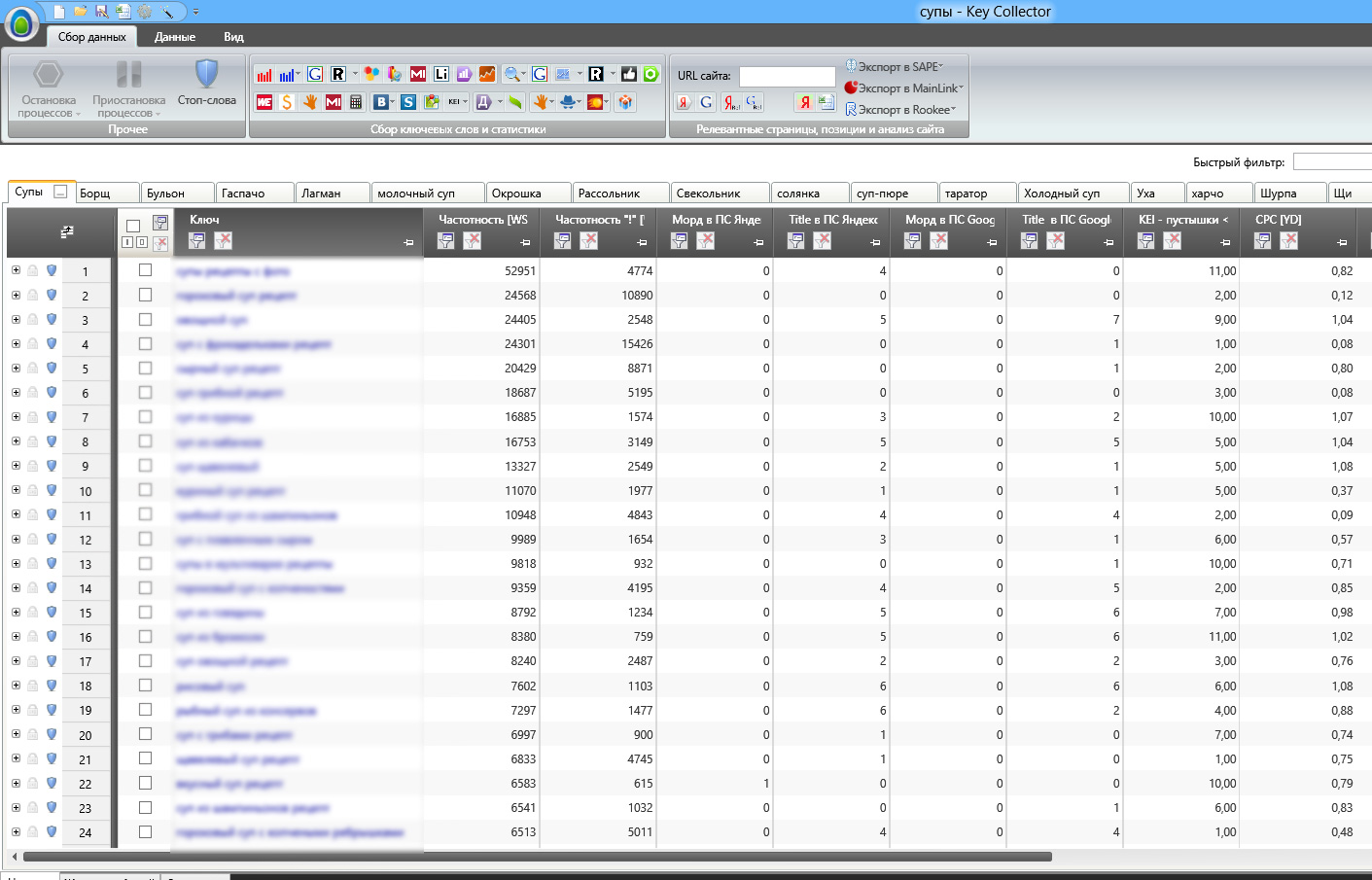The image size is (1372, 880).
Task: Click the Yandex 'Я' relevant page icon
Action: coord(684,102)
